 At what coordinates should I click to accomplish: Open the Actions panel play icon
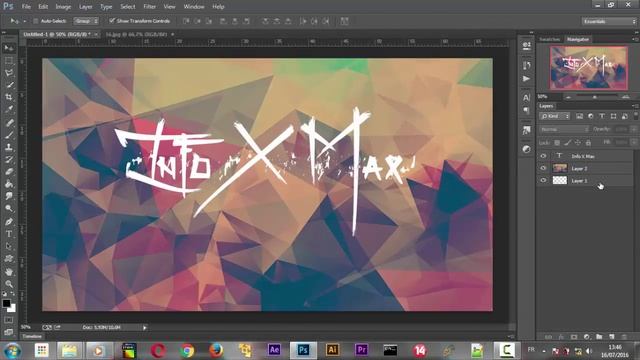(526, 78)
